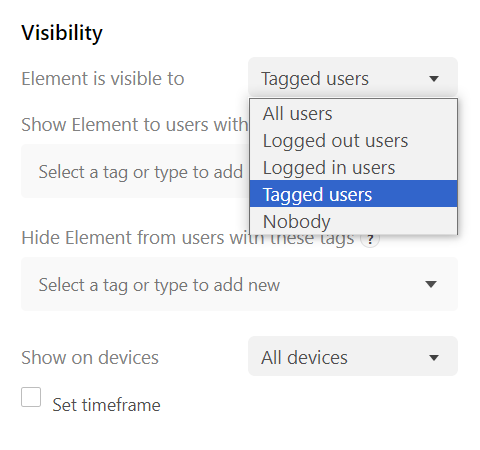
Task: Open the Element is visible to dropdown
Action: pyautogui.click(x=353, y=77)
